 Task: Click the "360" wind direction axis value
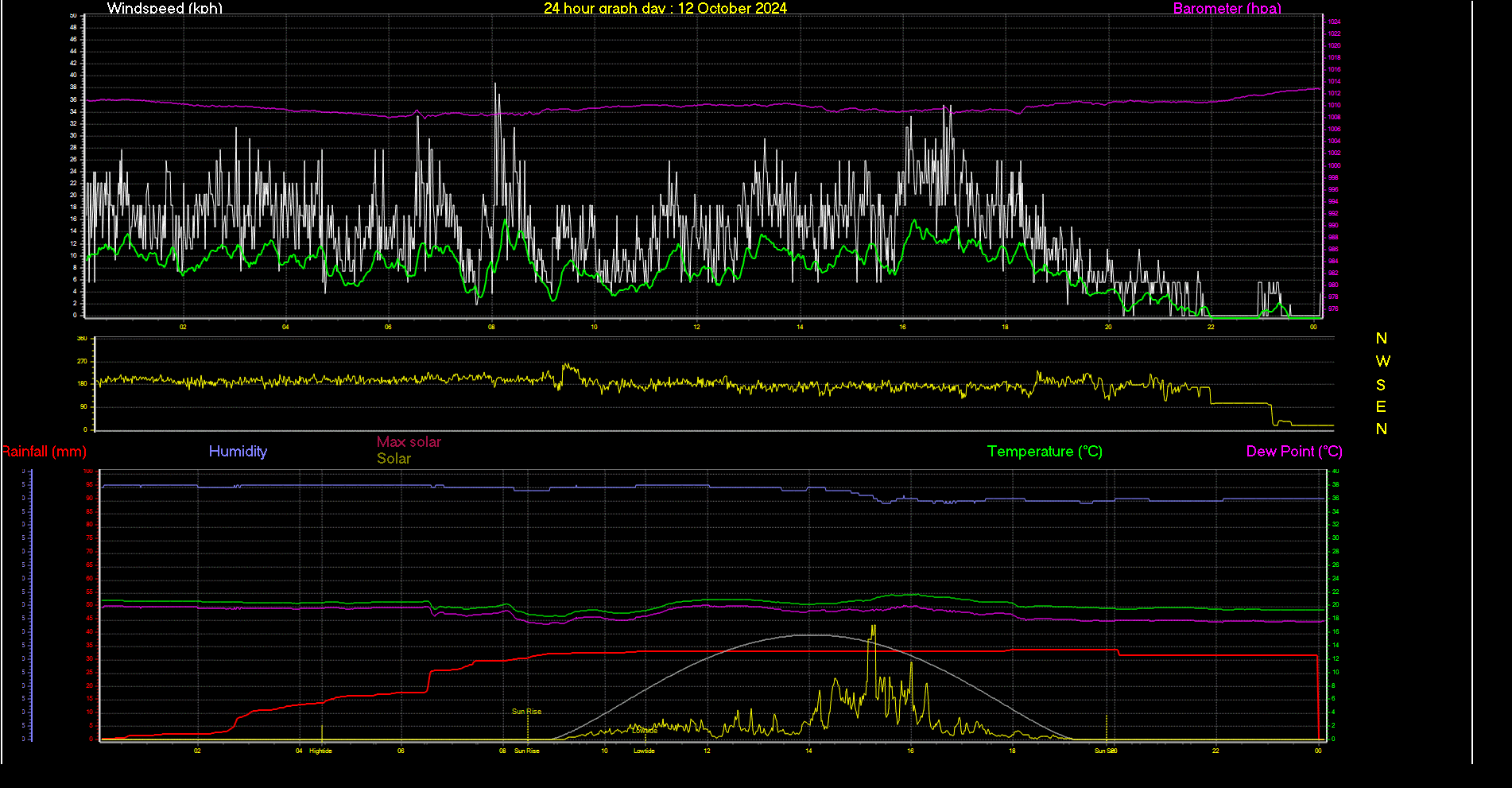82,338
